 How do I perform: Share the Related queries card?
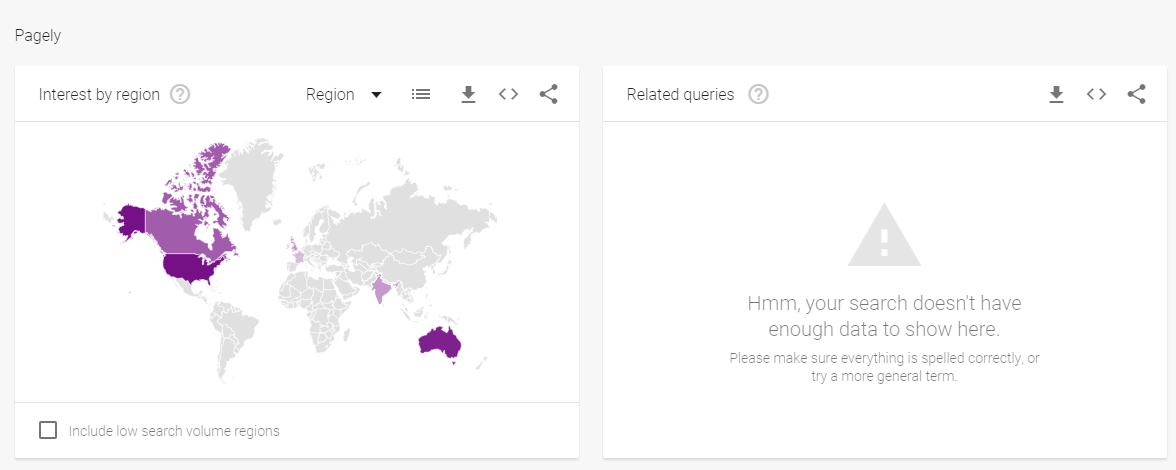pos(1136,94)
